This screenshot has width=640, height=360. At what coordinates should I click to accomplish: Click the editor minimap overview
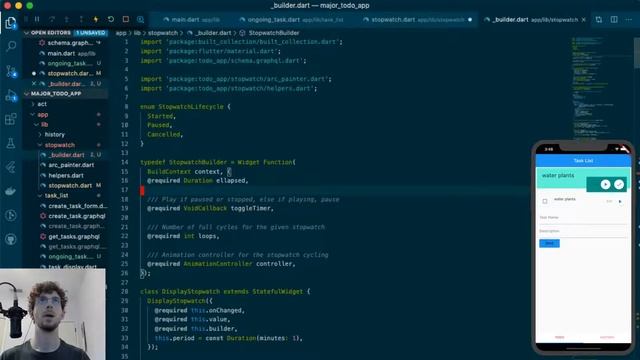601,89
